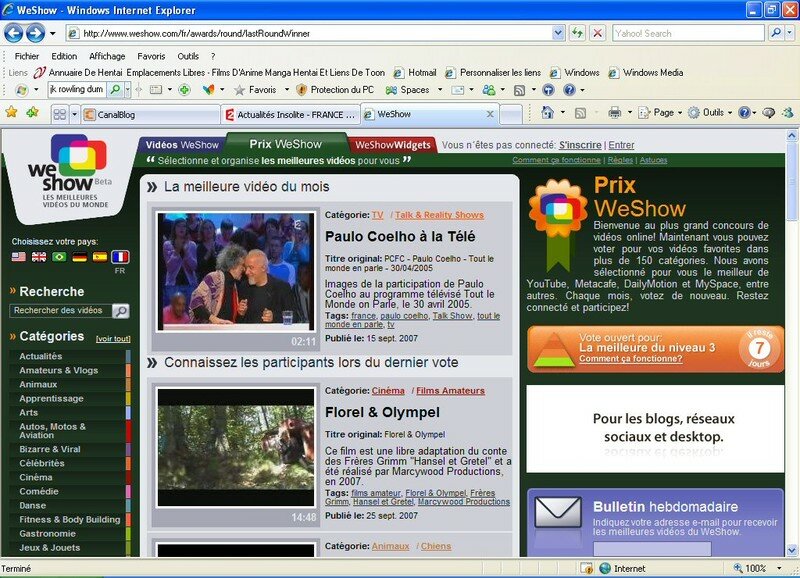Click the mail envelope icon in Live toolbar
800x578 pixels.
(458, 90)
